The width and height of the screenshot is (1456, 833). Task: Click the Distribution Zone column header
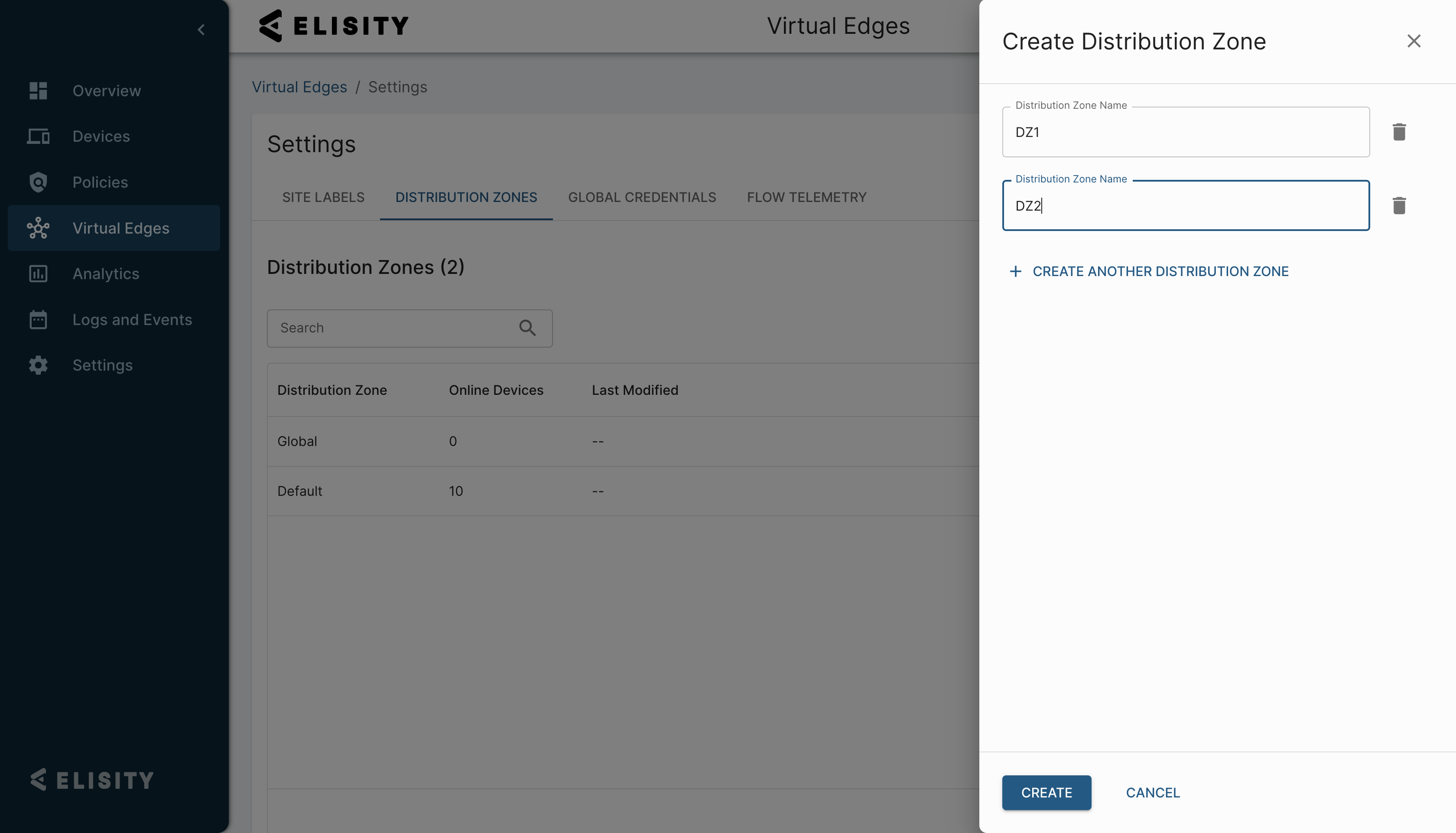pyautogui.click(x=332, y=390)
